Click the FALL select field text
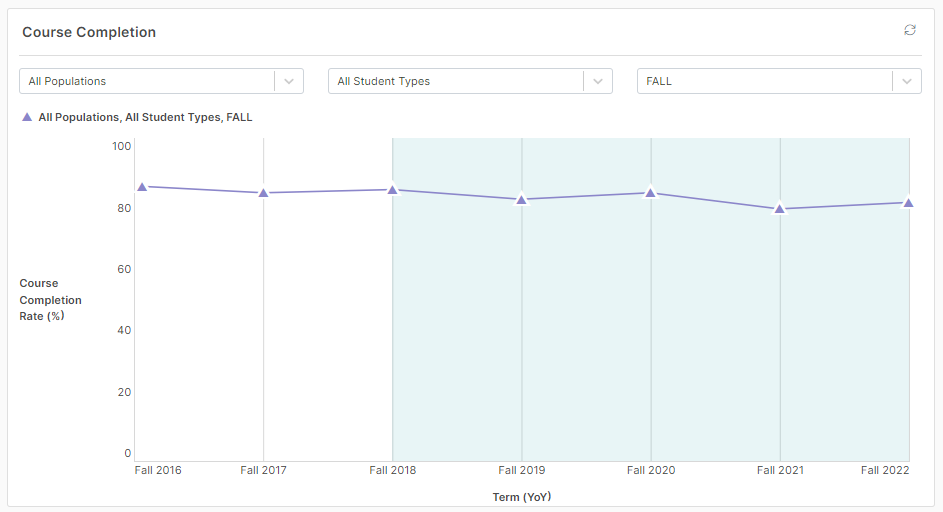943x512 pixels. pyautogui.click(x=659, y=81)
